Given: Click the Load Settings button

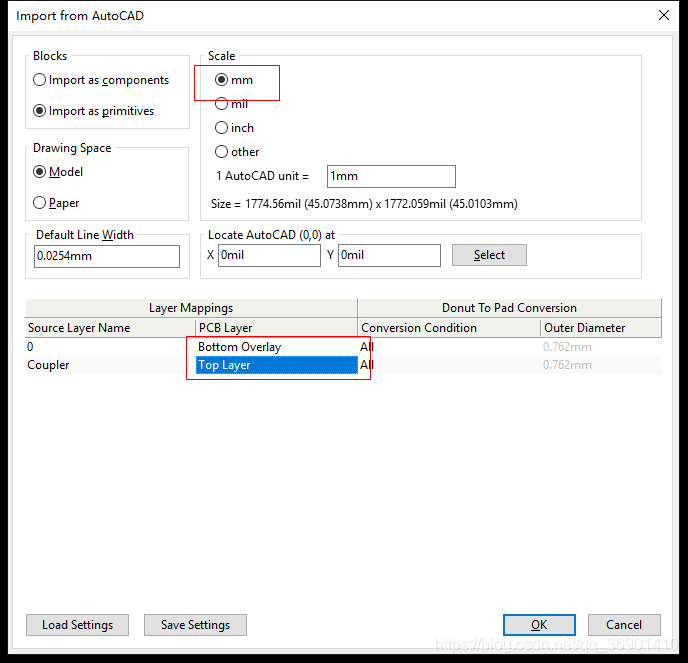Looking at the screenshot, I should click(x=77, y=625).
